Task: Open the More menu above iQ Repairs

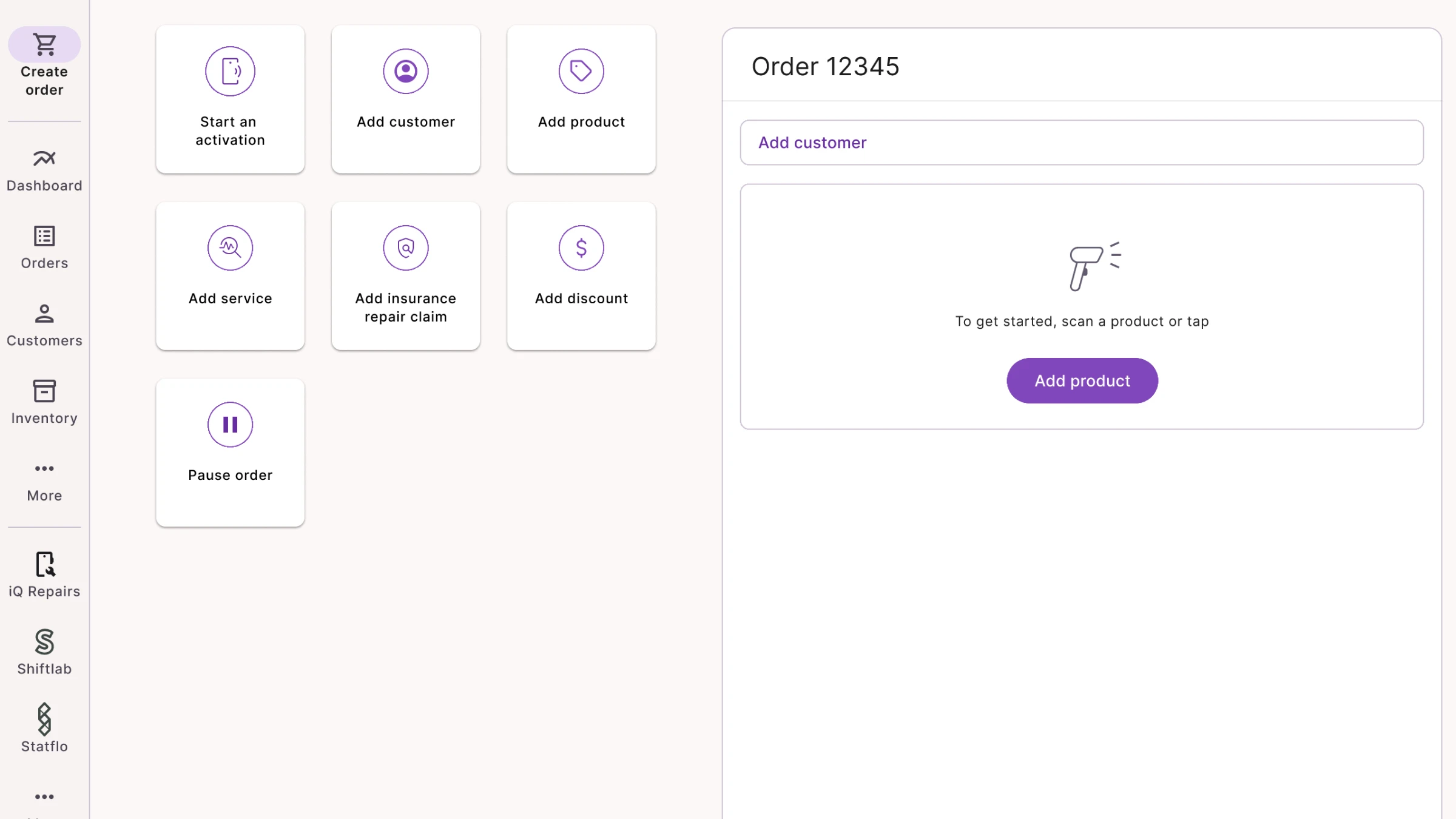Action: coord(44,482)
